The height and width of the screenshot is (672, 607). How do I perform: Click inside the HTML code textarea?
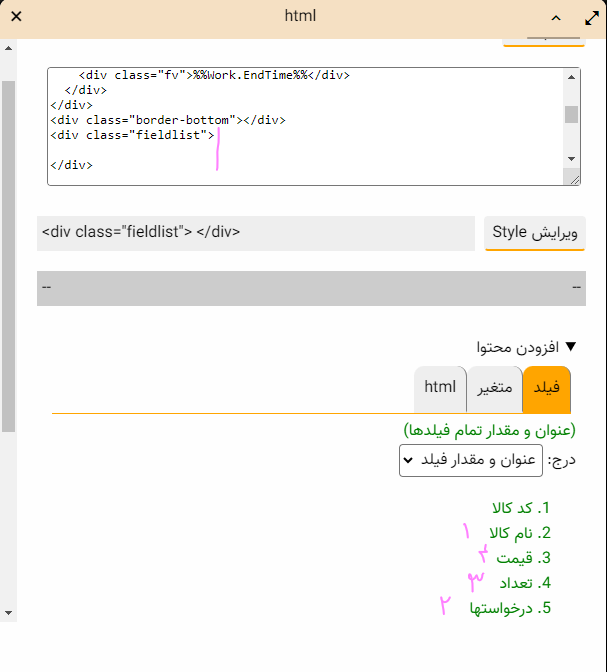pos(300,126)
